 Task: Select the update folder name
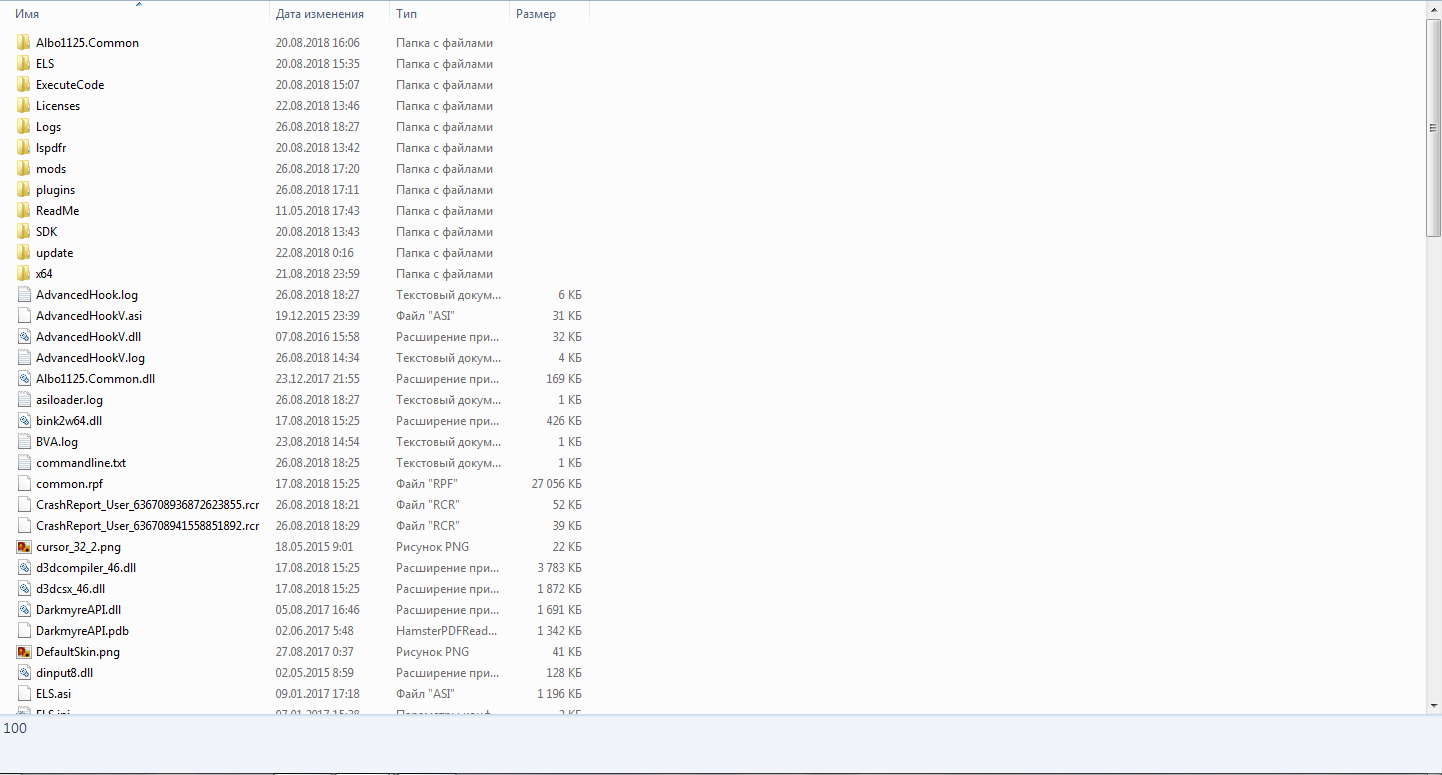click(x=55, y=253)
